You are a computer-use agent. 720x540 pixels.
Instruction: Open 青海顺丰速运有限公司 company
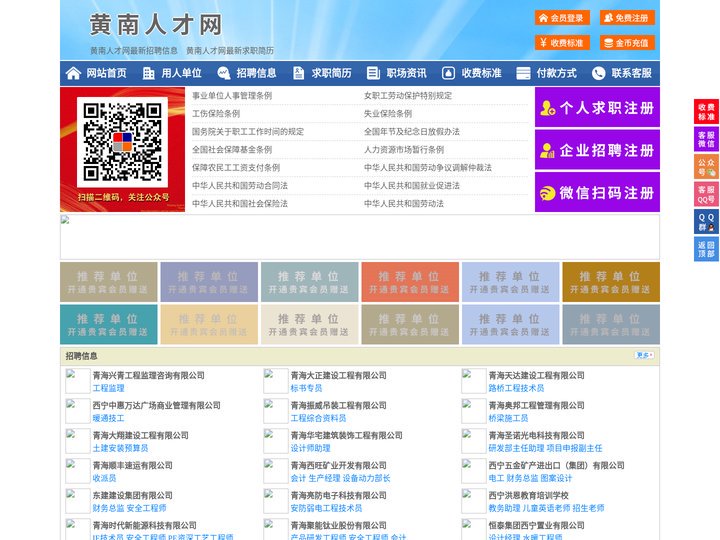(132, 466)
